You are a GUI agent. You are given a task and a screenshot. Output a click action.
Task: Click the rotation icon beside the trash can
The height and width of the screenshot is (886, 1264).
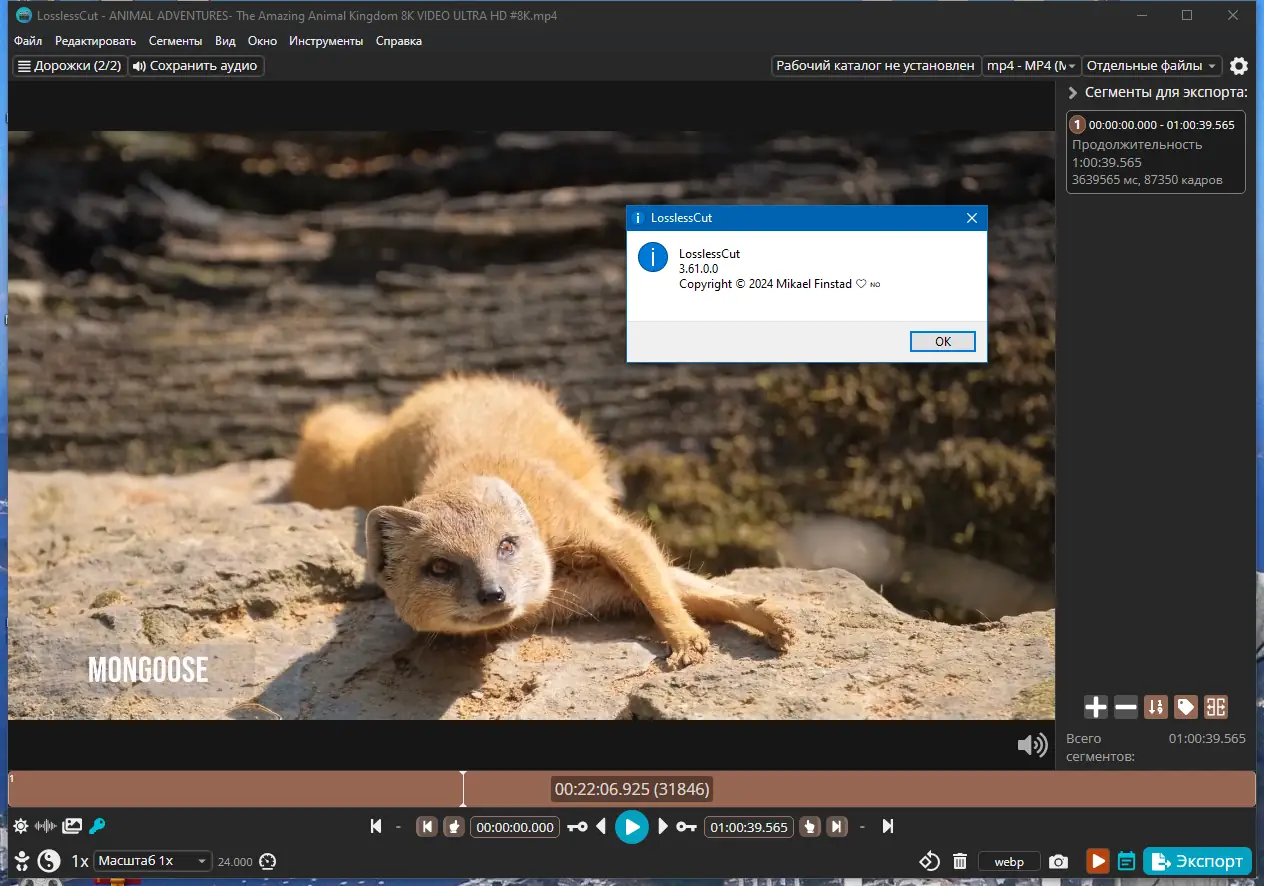pos(930,861)
